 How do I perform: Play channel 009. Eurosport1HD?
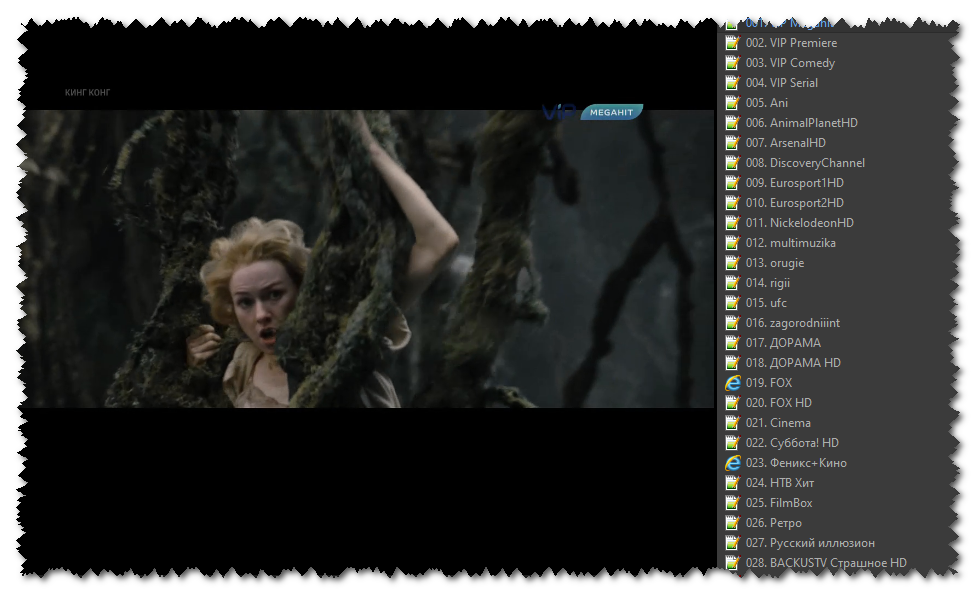pyautogui.click(x=794, y=183)
